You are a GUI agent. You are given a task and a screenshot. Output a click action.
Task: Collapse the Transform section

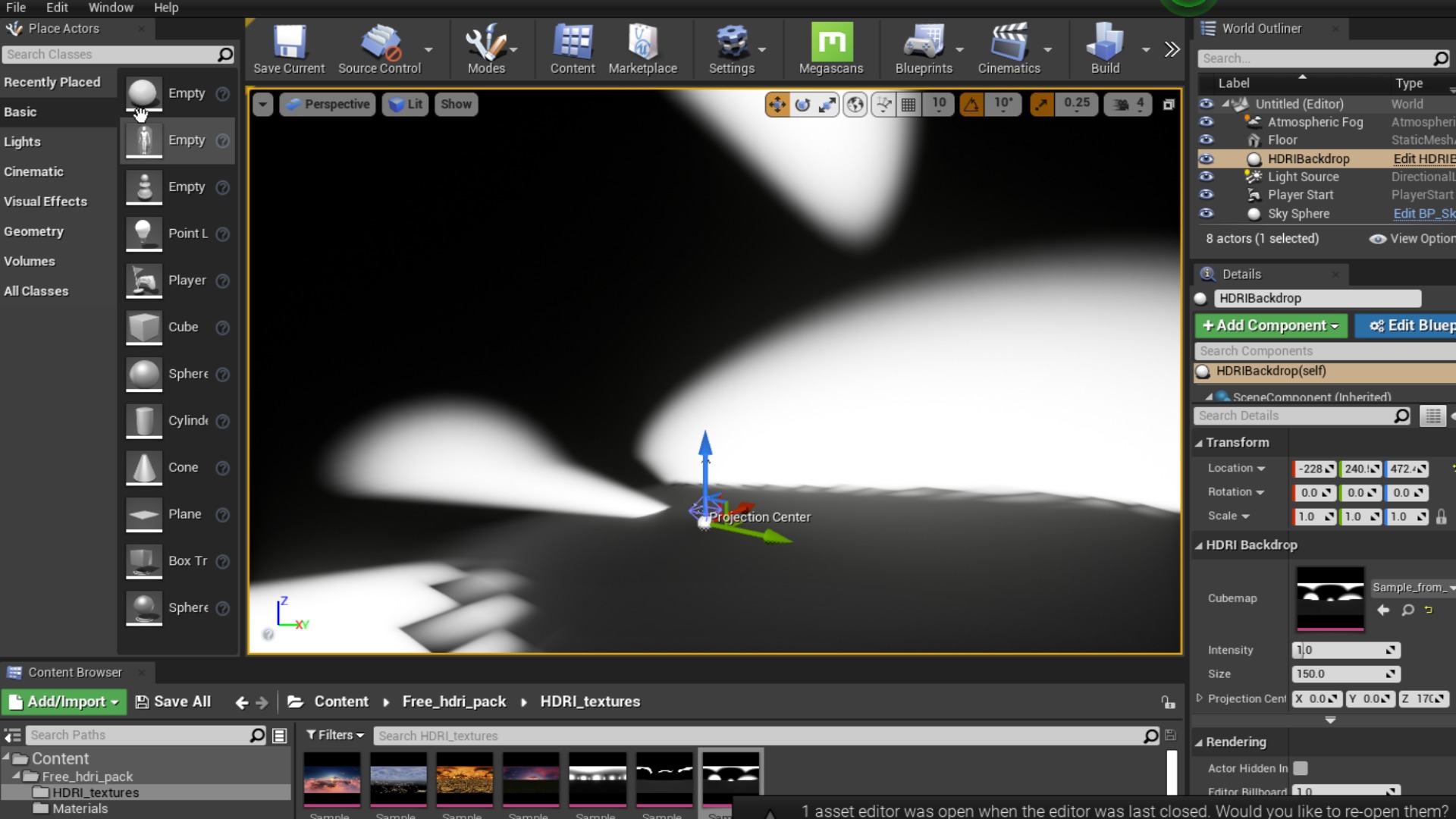pyautogui.click(x=1199, y=443)
